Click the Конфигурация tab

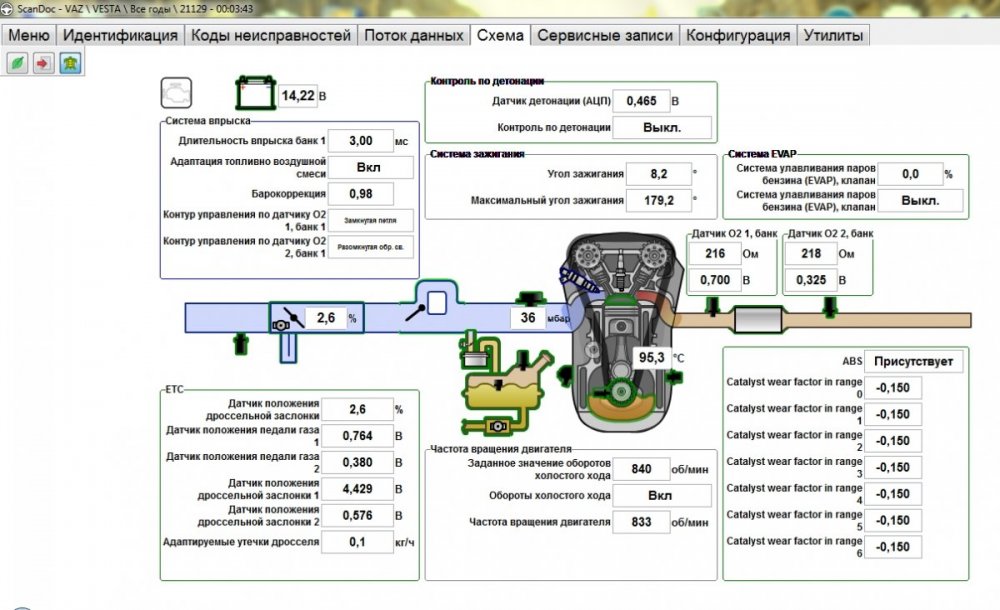(738, 35)
